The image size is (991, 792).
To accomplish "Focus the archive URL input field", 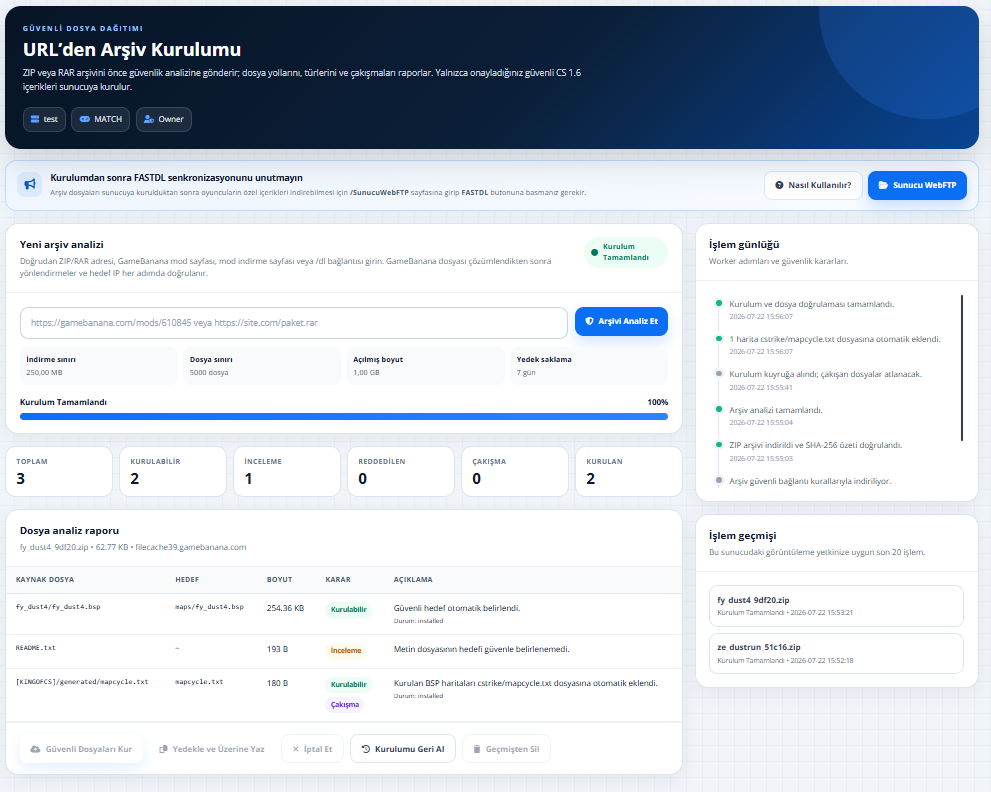I will click(x=294, y=323).
